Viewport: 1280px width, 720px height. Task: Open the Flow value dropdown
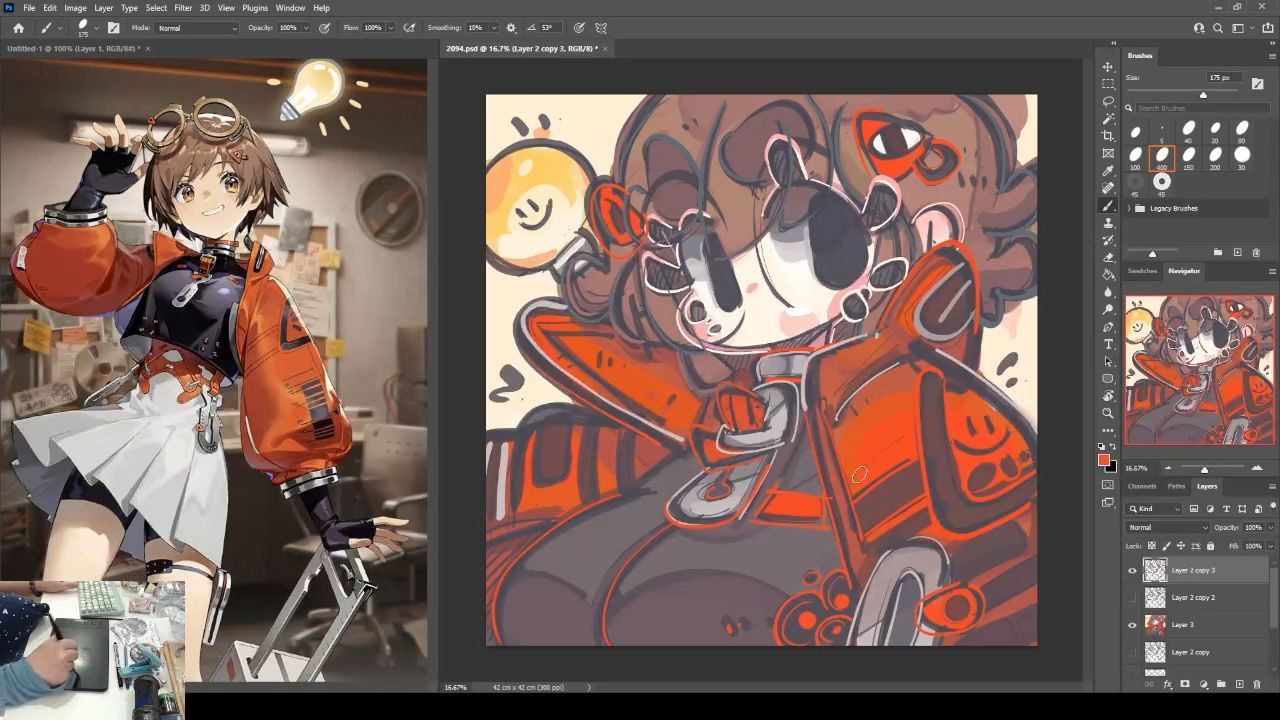pyautogui.click(x=390, y=28)
